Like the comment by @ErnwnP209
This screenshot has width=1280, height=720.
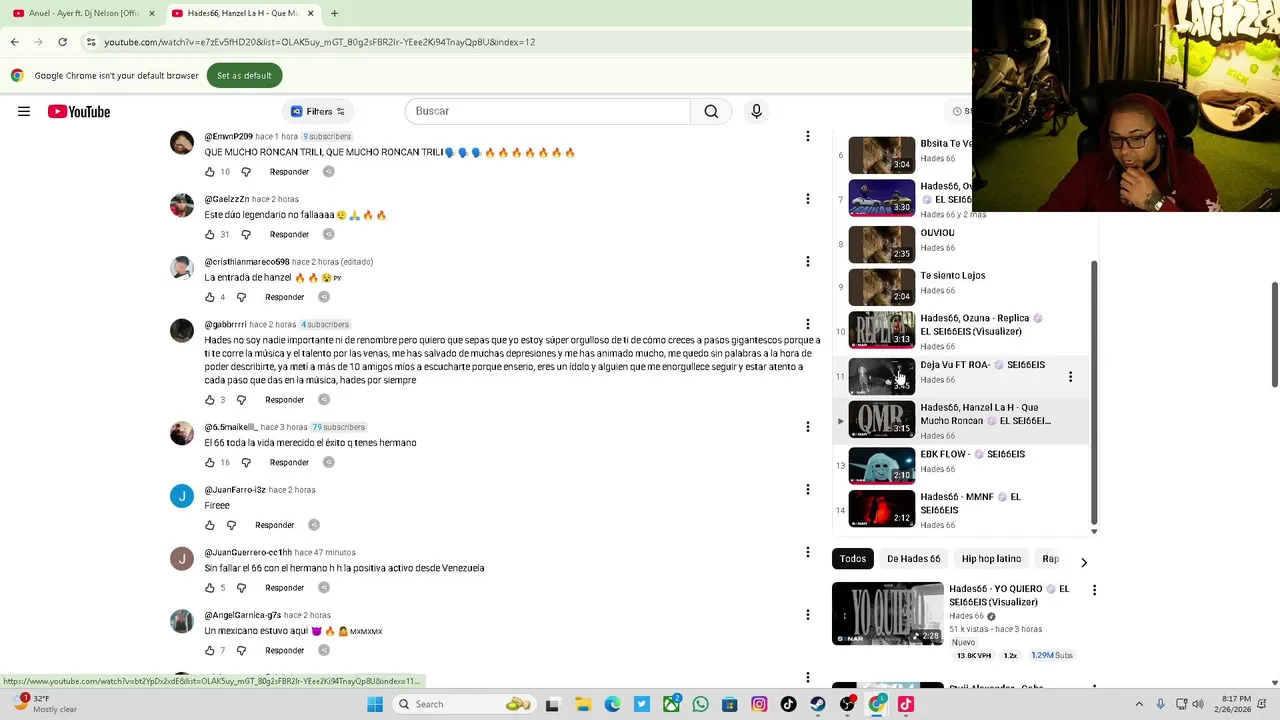click(210, 172)
